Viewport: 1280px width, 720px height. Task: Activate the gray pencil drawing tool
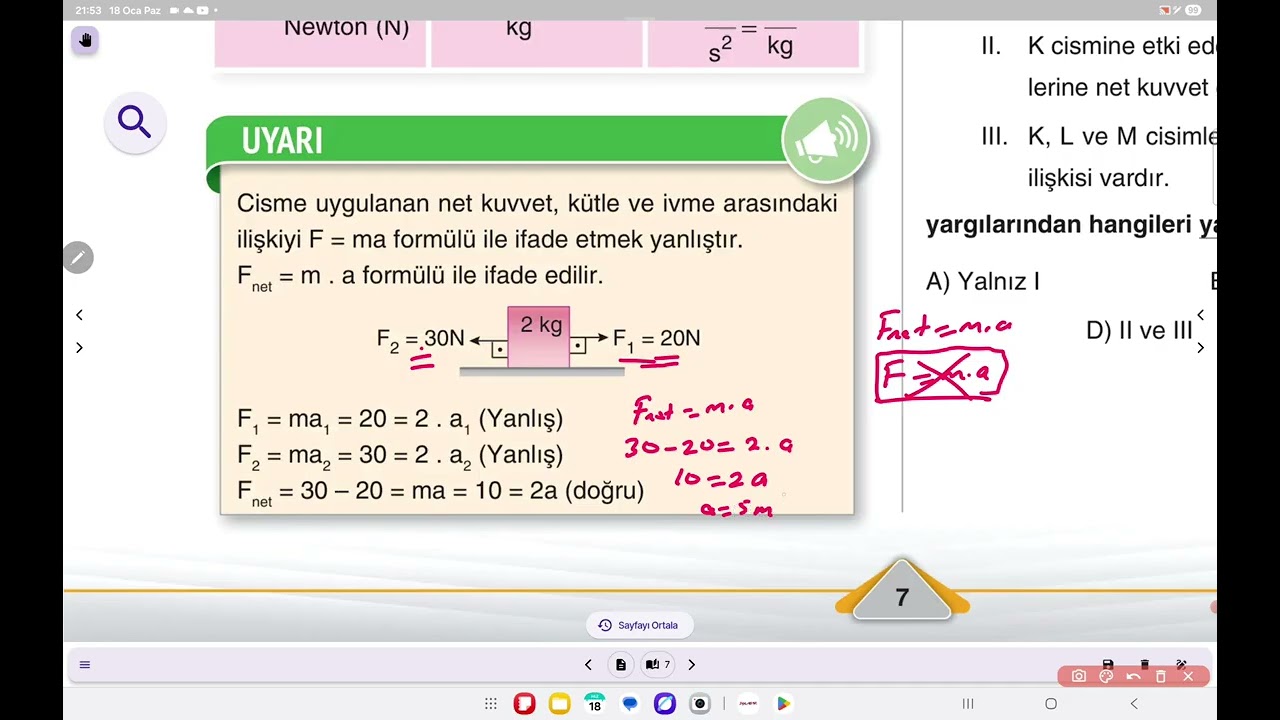(x=78, y=257)
